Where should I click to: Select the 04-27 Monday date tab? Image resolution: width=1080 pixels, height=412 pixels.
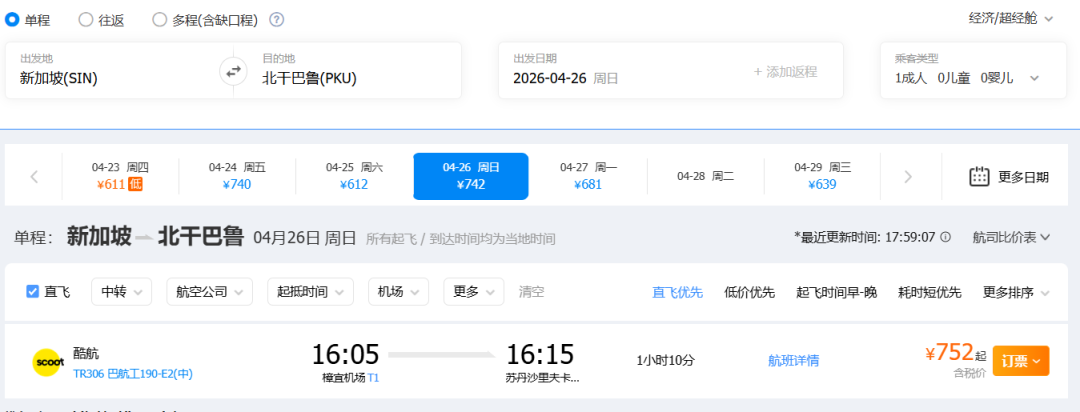click(x=588, y=176)
